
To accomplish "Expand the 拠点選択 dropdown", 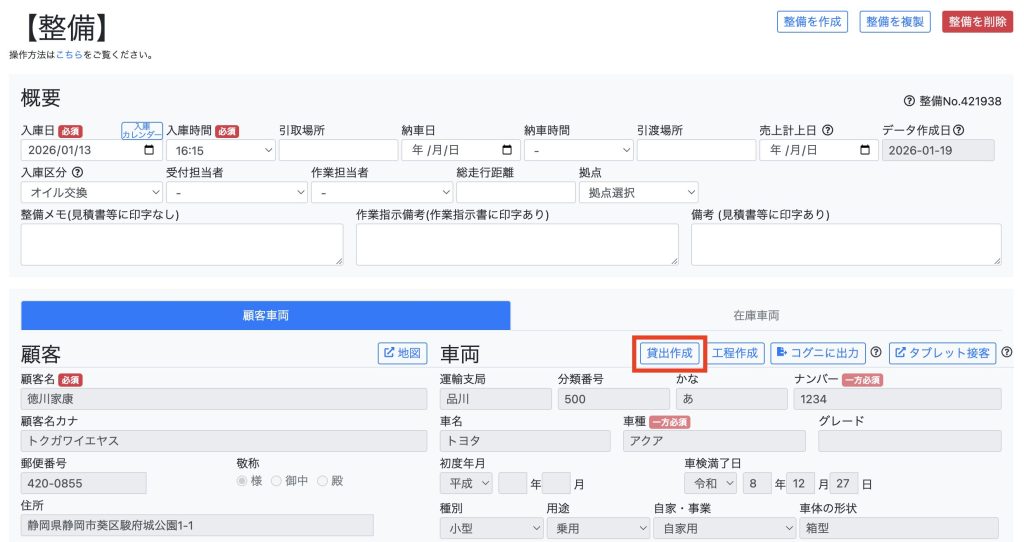I will click(639, 192).
